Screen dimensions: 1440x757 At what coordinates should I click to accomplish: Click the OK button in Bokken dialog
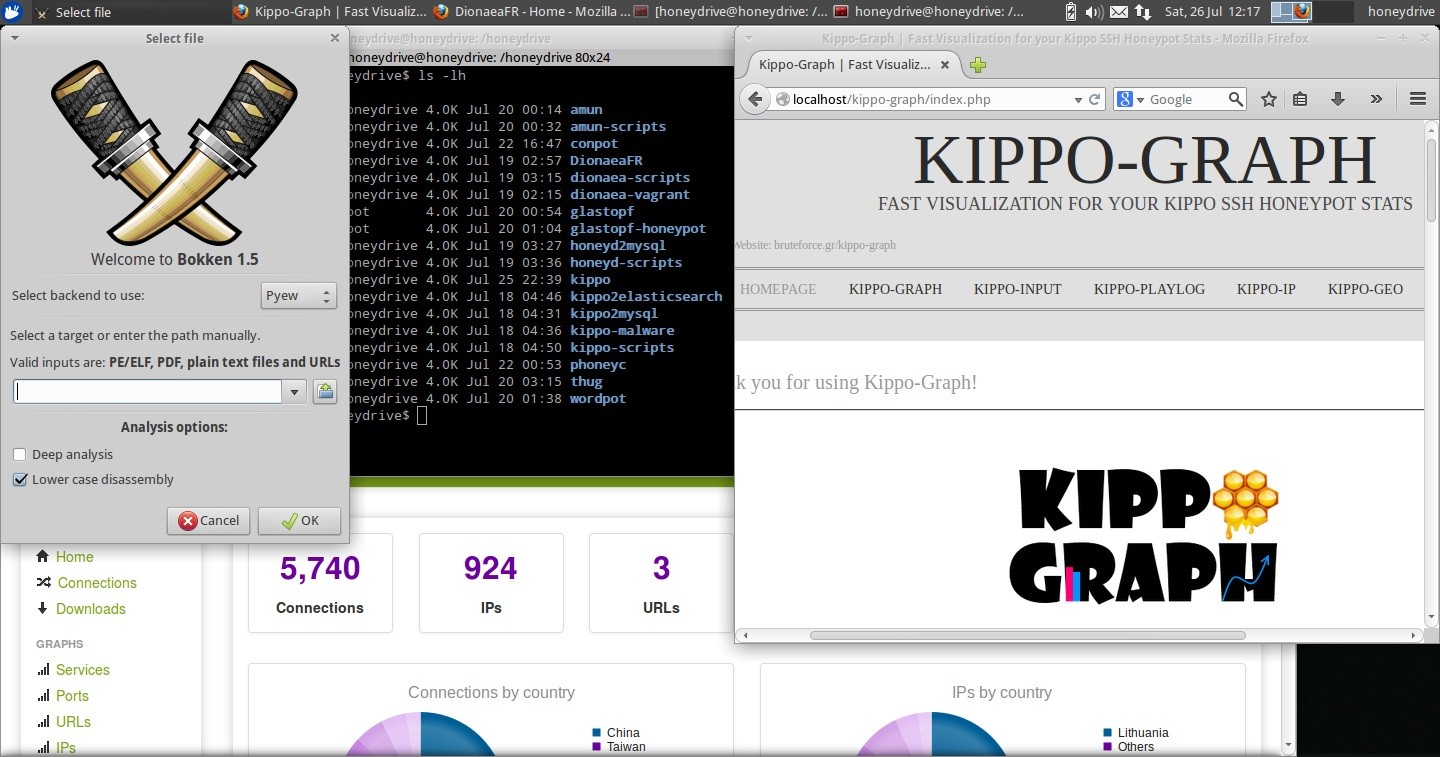(299, 520)
